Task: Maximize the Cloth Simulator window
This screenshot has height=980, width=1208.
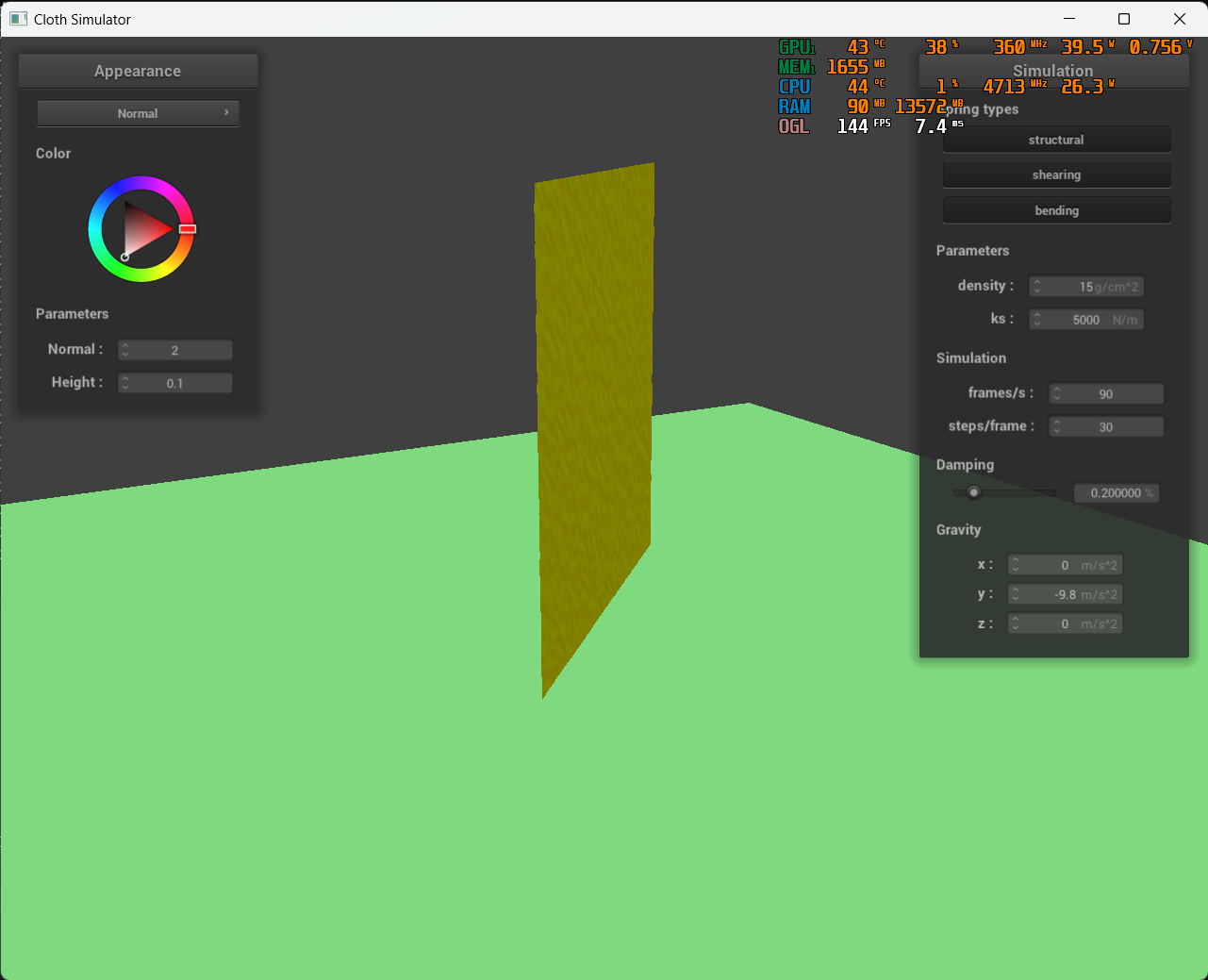Action: pos(1124,19)
